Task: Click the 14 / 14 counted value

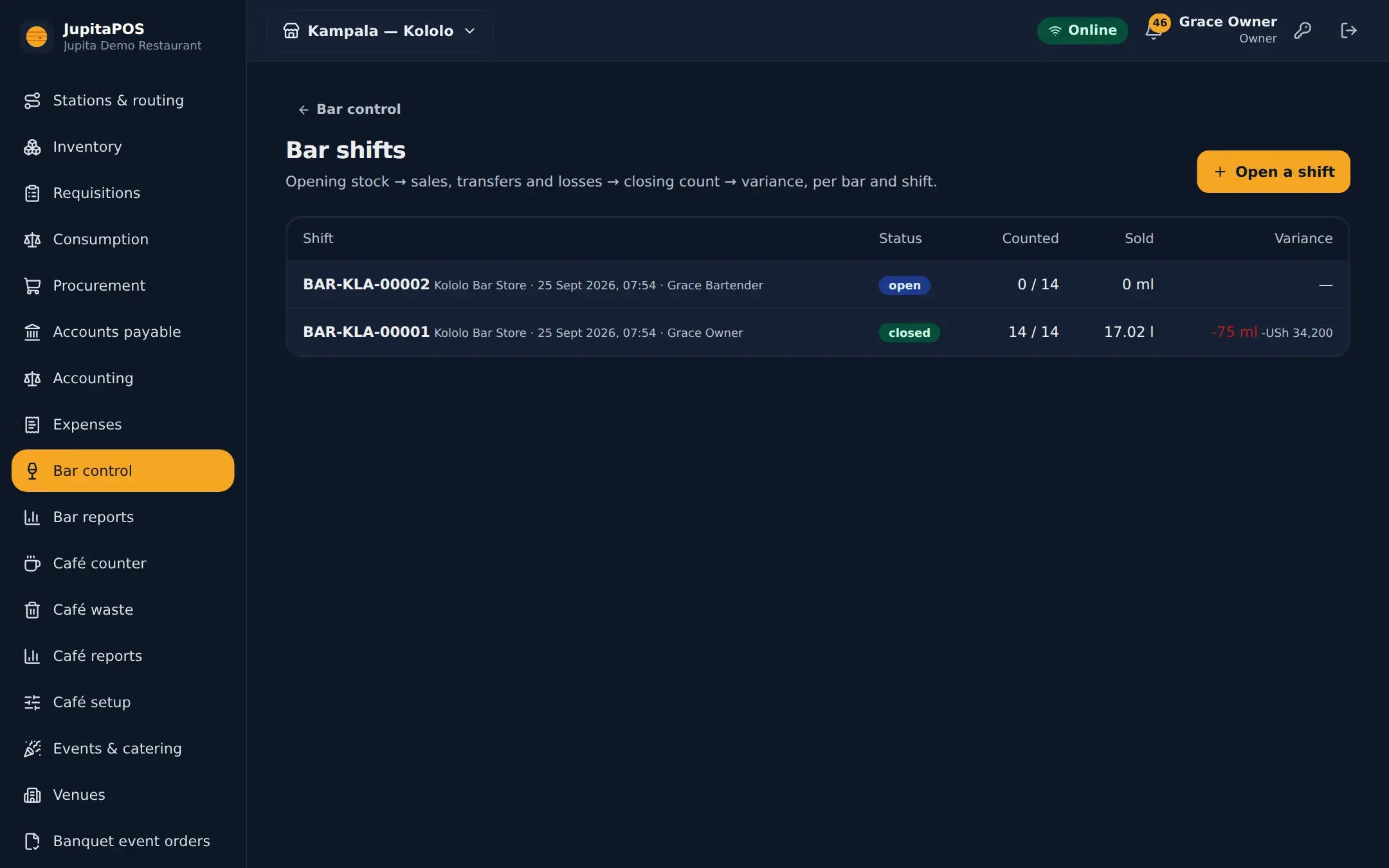Action: 1033,332
